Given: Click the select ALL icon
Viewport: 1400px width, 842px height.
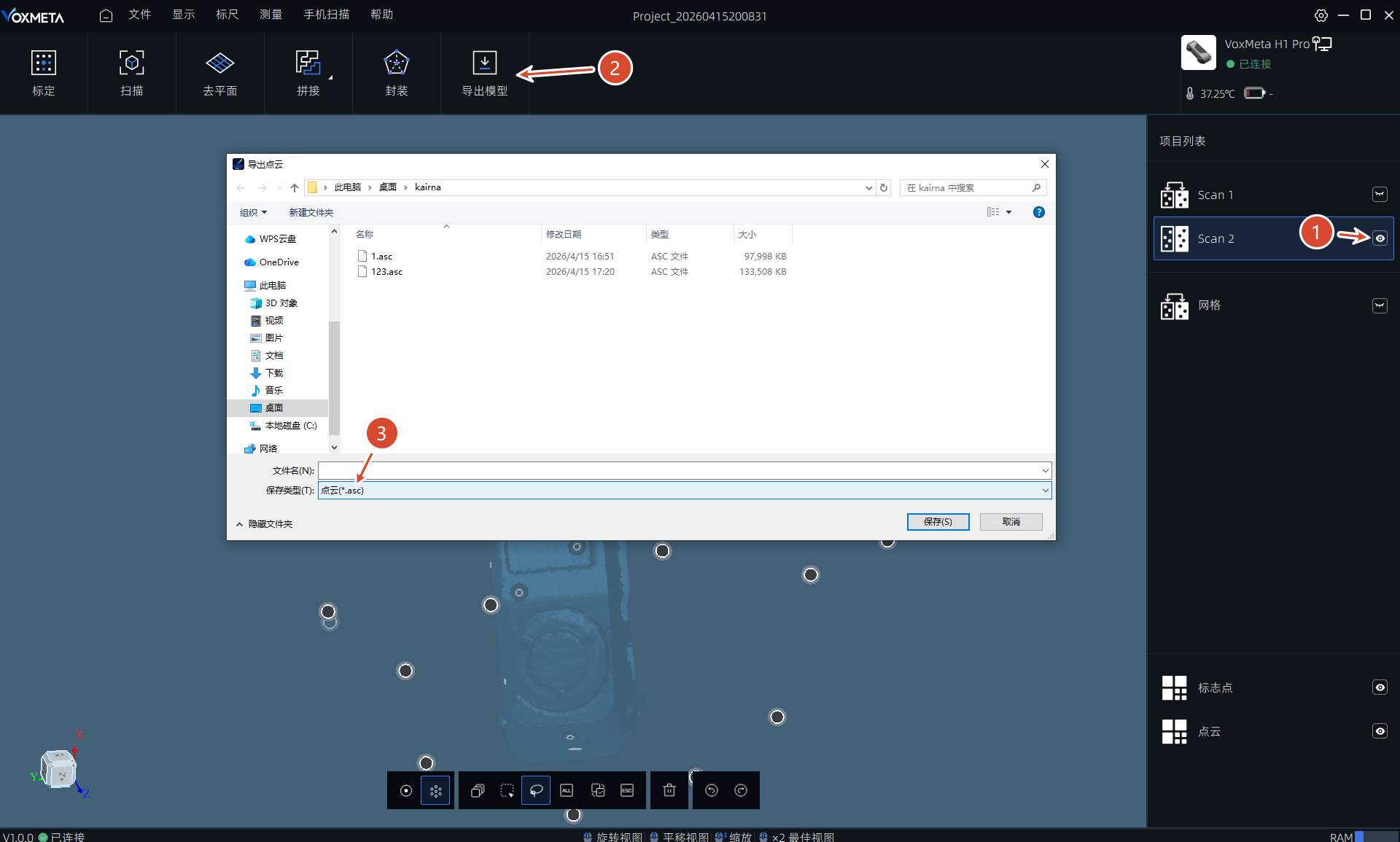Looking at the screenshot, I should point(567,790).
